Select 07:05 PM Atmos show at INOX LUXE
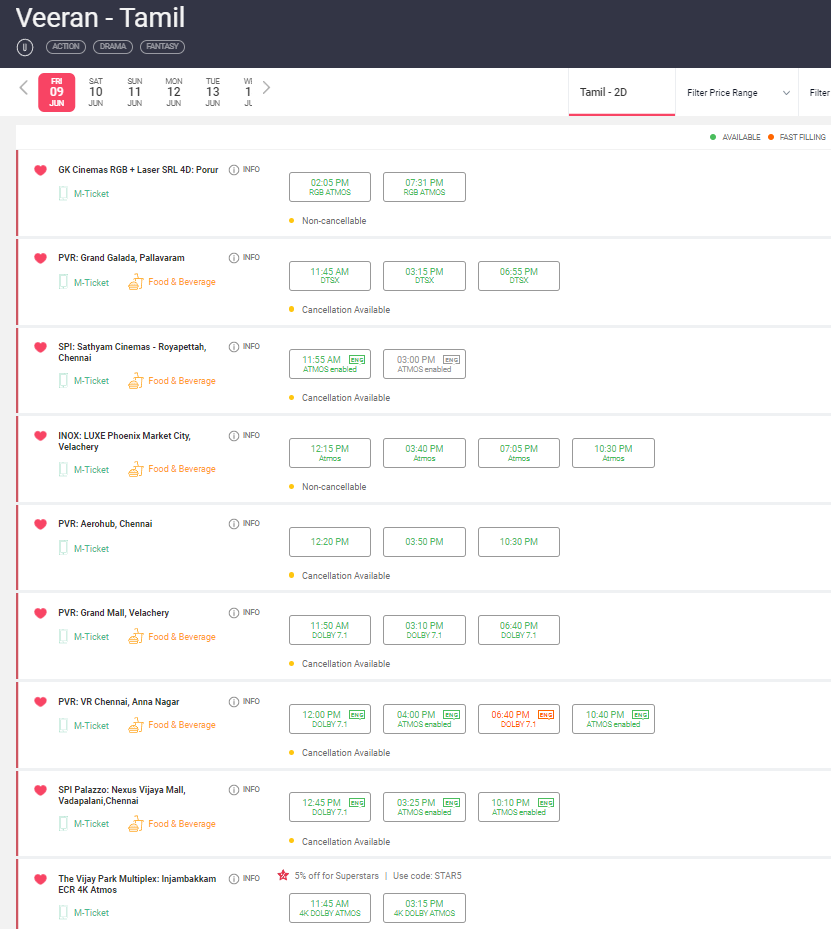831x929 pixels. tap(519, 453)
